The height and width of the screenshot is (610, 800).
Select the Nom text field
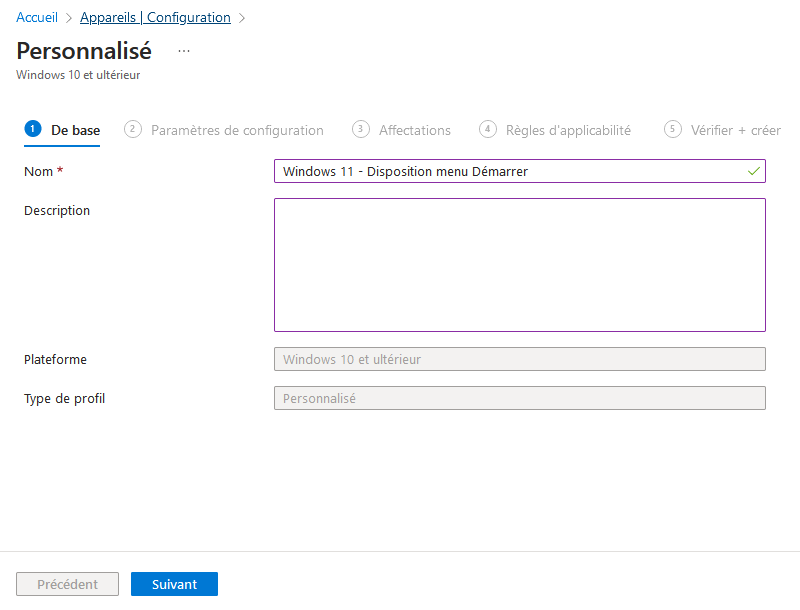[500, 171]
